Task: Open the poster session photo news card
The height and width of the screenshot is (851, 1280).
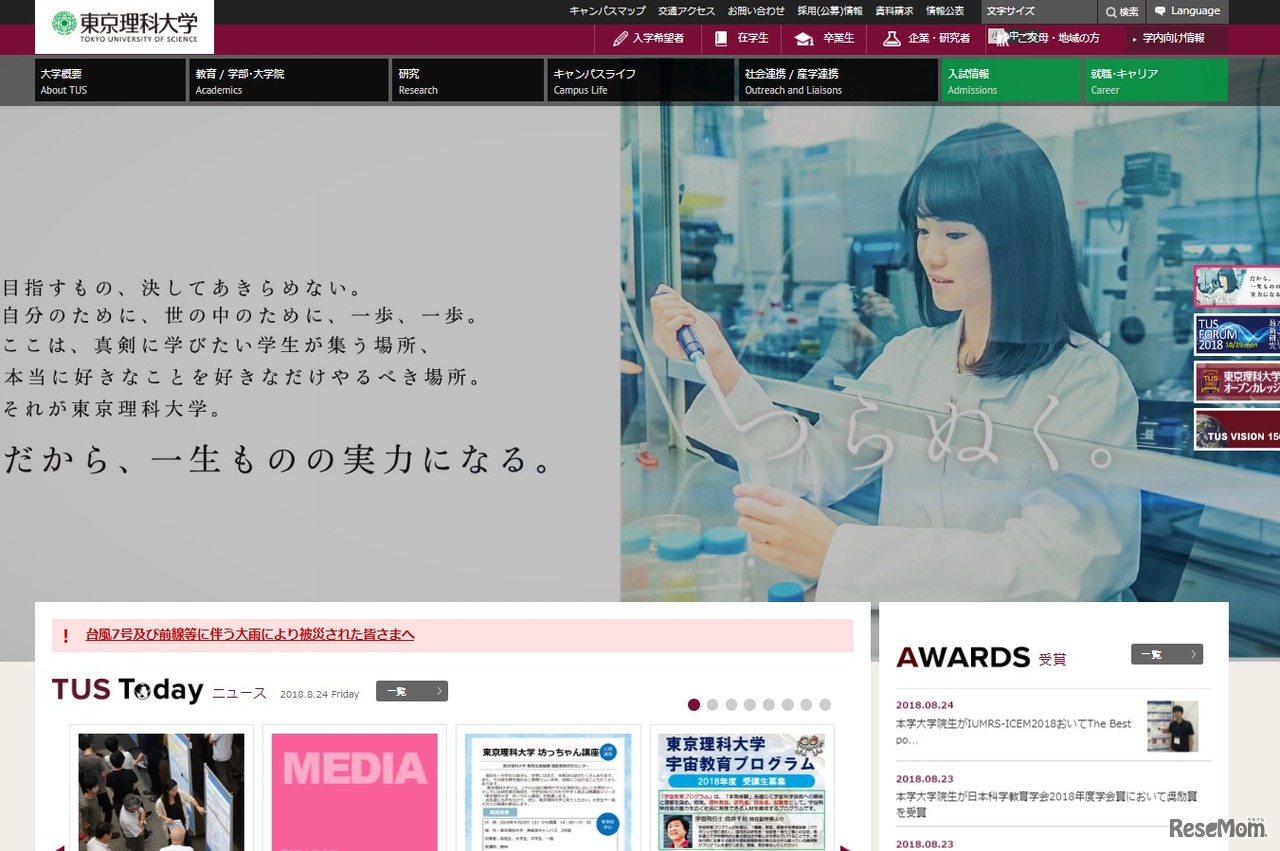Action: point(161,788)
